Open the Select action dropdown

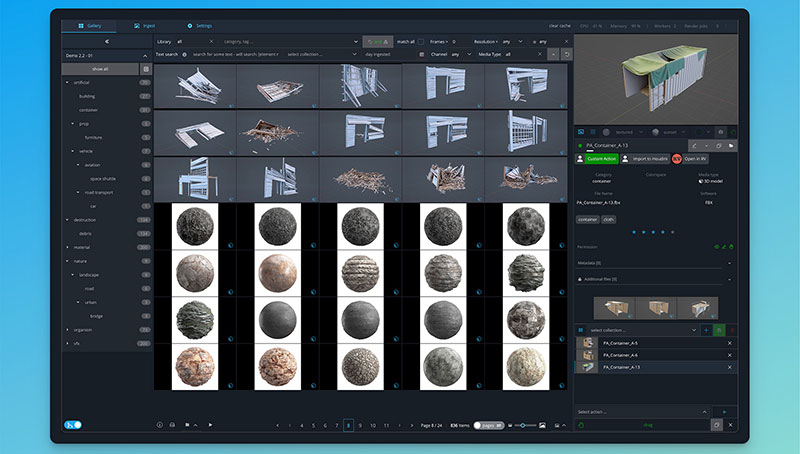642,412
